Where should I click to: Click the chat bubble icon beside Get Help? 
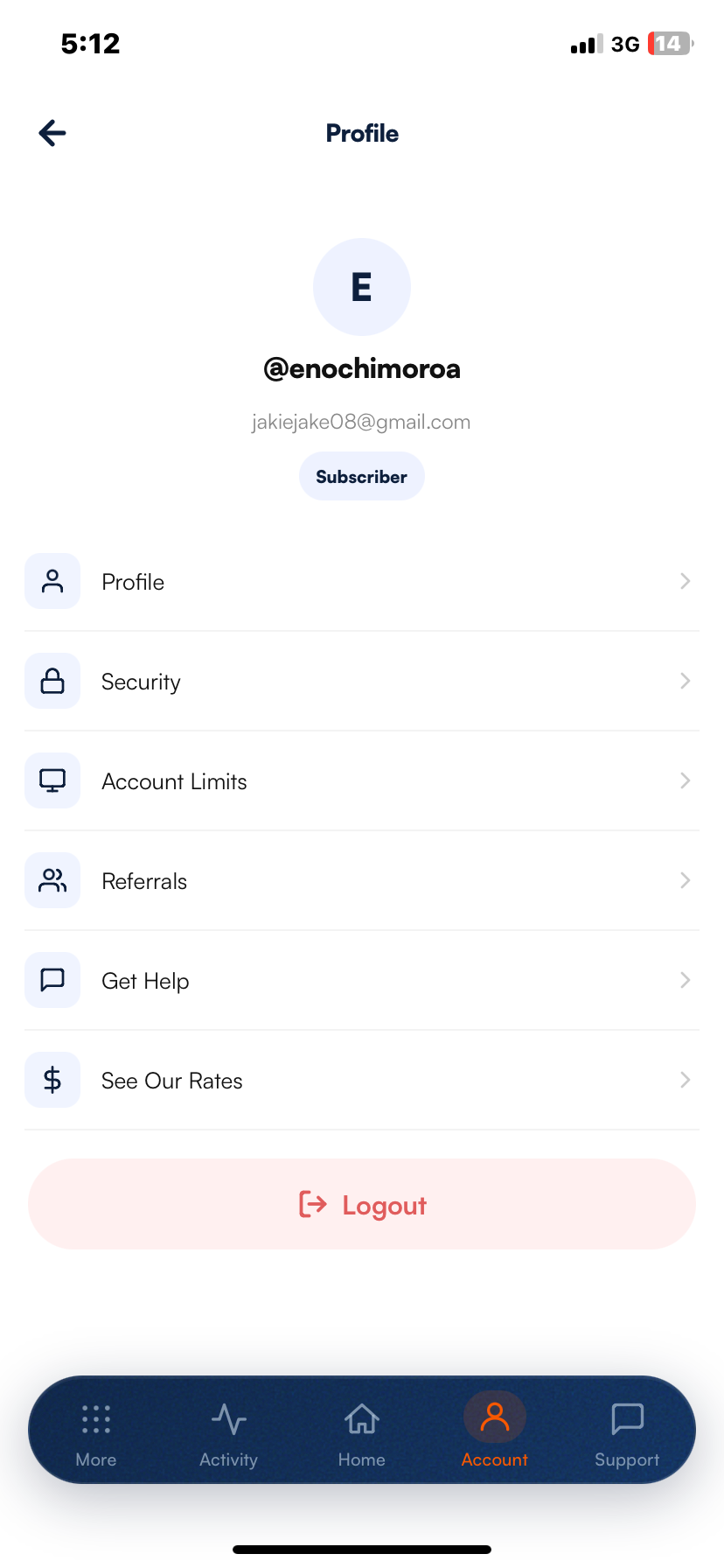[52, 980]
